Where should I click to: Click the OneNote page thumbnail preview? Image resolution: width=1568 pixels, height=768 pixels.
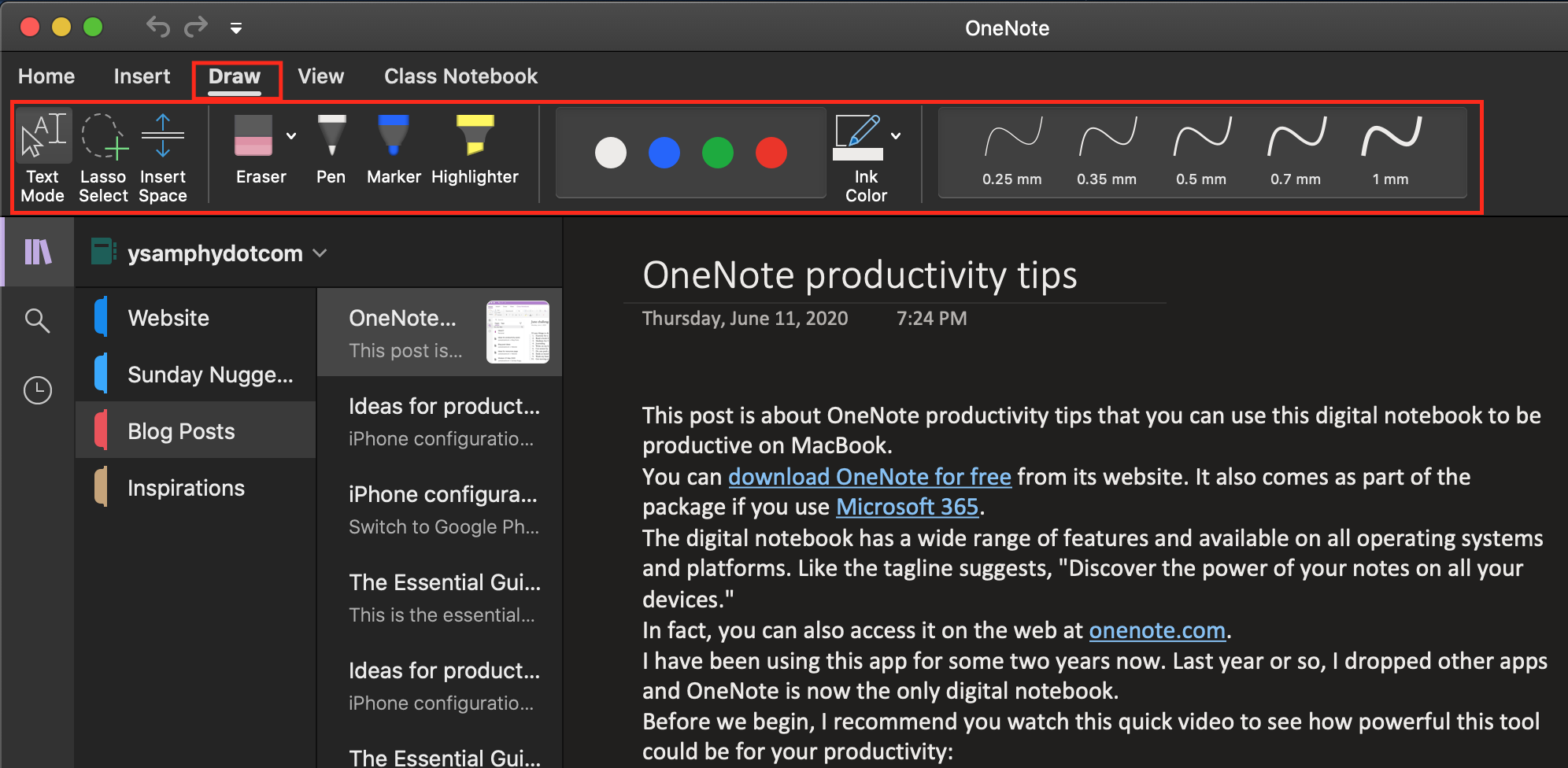[x=518, y=332]
